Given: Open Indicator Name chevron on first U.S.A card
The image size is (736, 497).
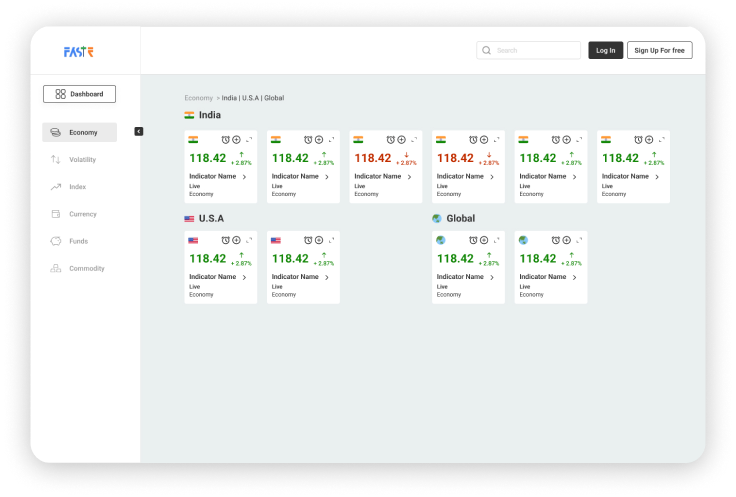Looking at the screenshot, I should [245, 277].
